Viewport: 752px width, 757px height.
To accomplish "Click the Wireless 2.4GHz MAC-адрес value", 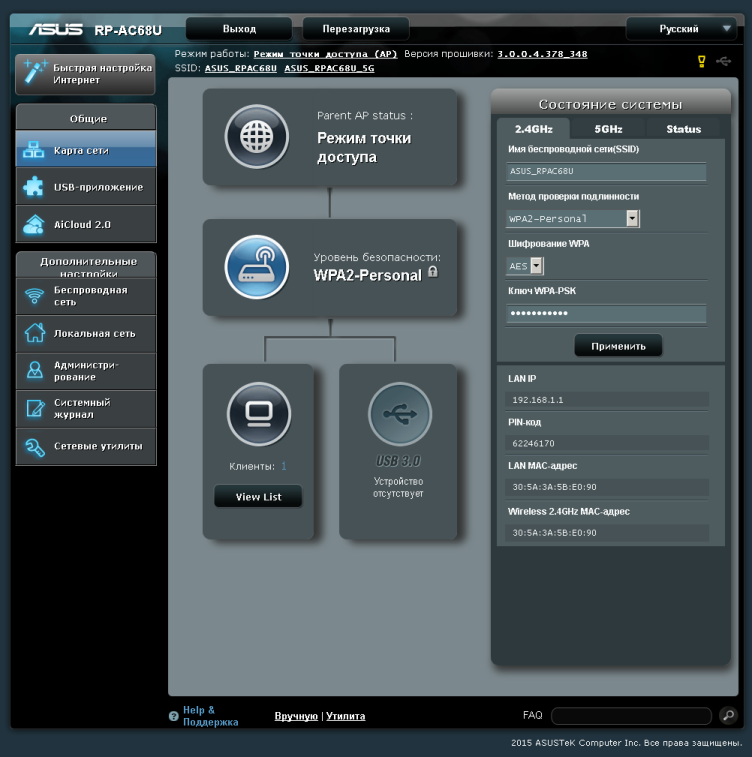I will pos(607,533).
